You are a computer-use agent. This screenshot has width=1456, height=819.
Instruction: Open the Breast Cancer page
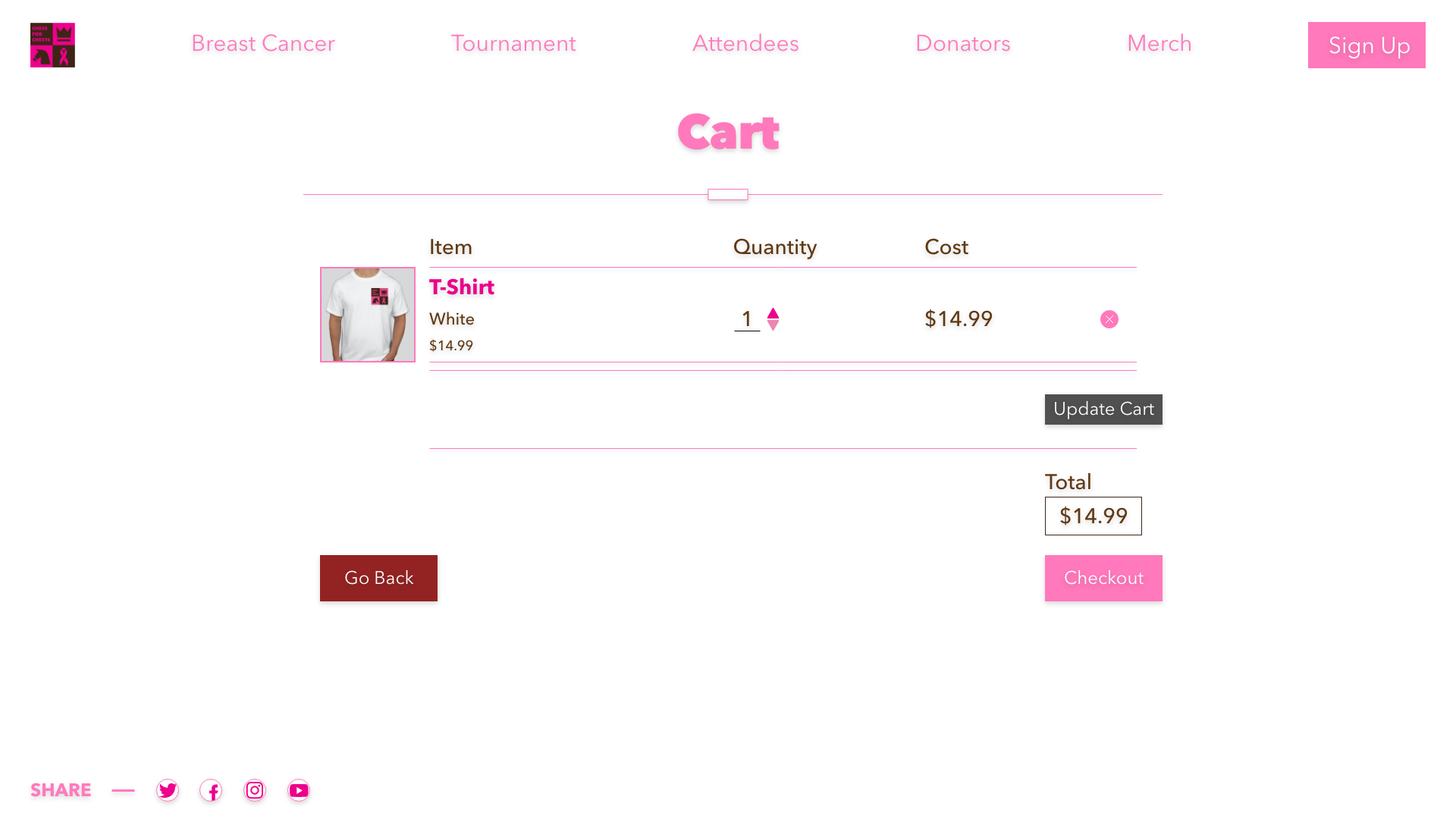[263, 44]
